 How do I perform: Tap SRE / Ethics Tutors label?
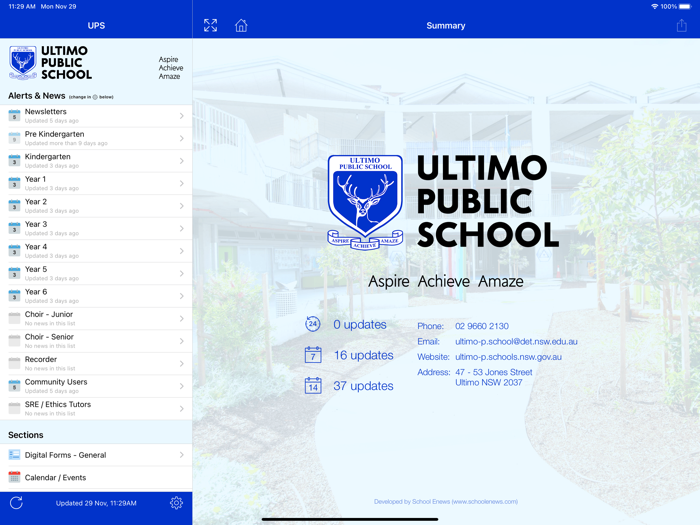click(58, 404)
